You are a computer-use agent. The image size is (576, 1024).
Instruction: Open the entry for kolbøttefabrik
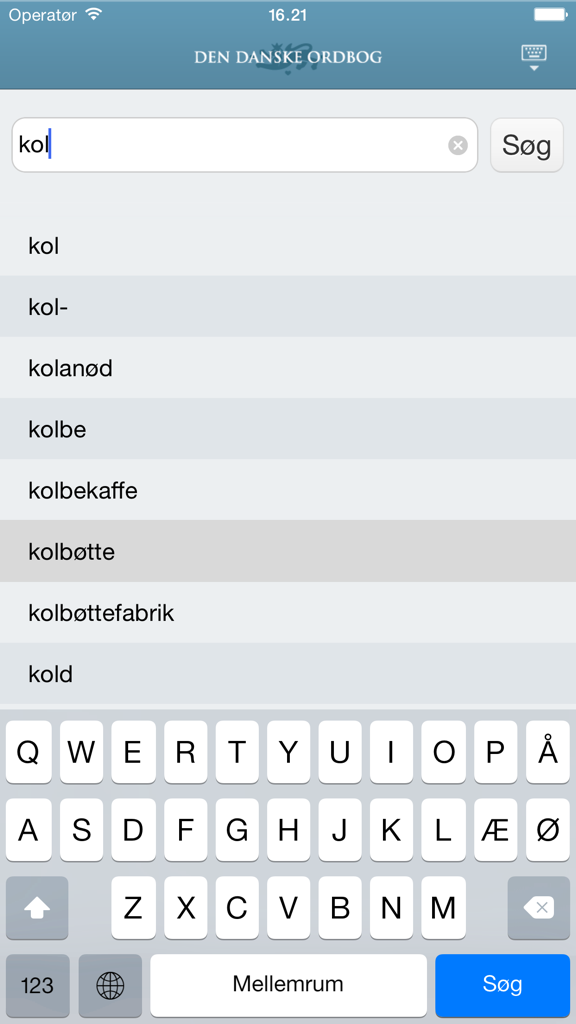288,613
